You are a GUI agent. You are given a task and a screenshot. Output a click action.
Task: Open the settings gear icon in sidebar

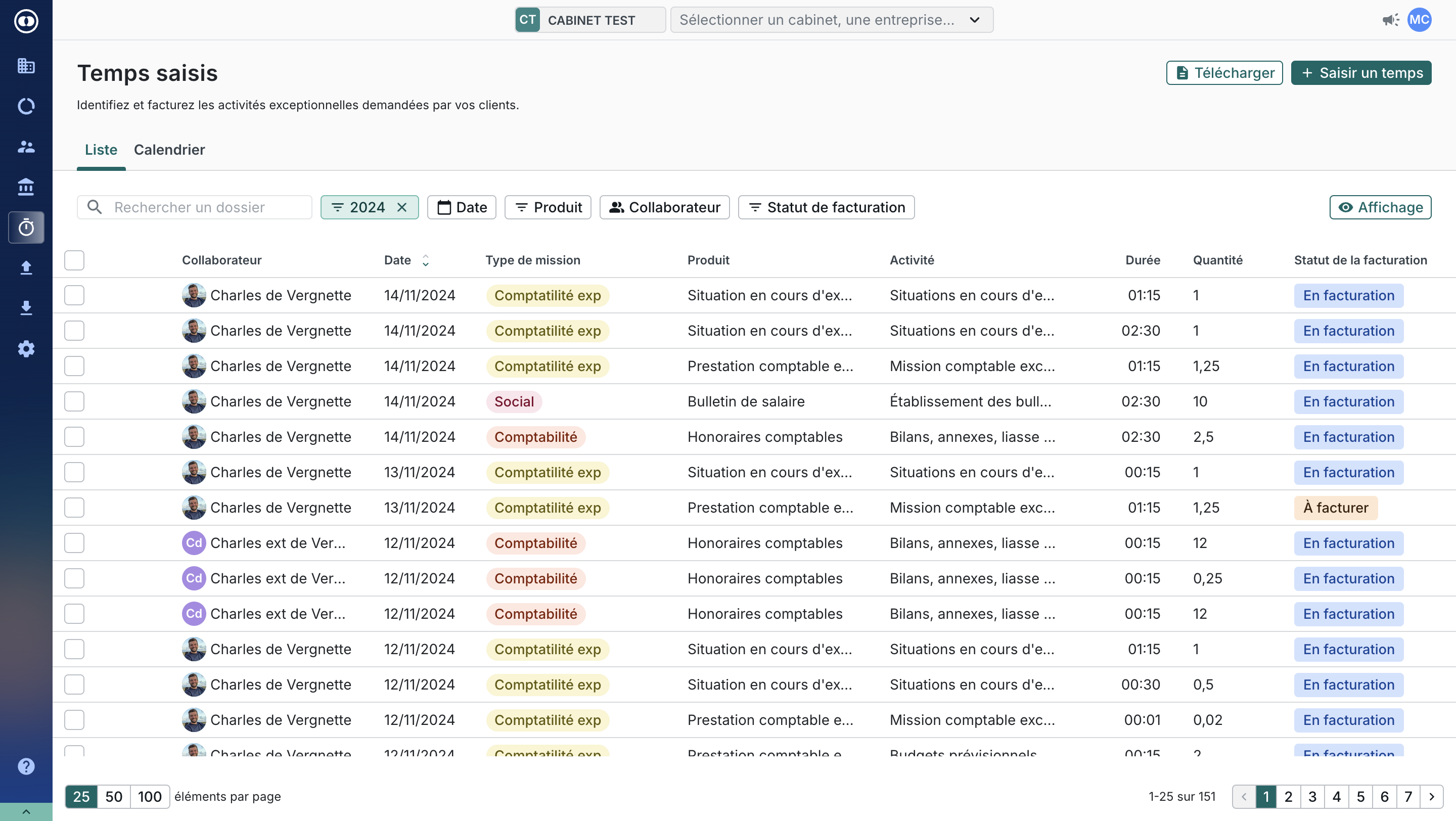(26, 349)
